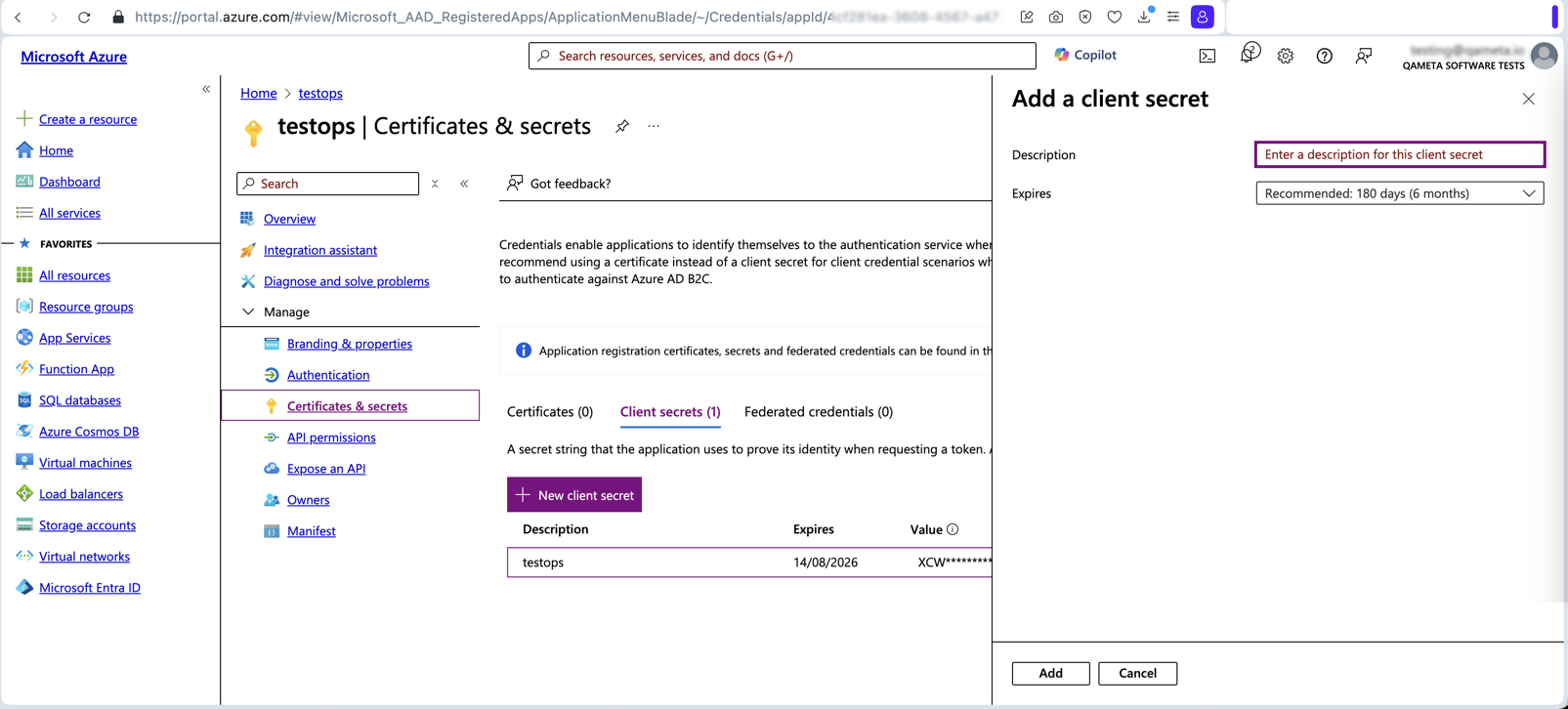Viewport: 1568px width, 709px height.
Task: Open portal settings gear icon
Action: (x=1286, y=57)
